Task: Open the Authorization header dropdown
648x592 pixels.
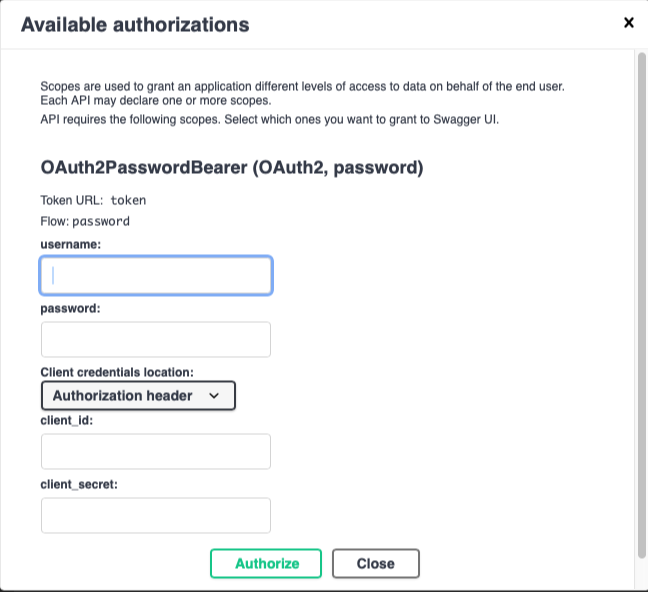Action: coord(138,396)
